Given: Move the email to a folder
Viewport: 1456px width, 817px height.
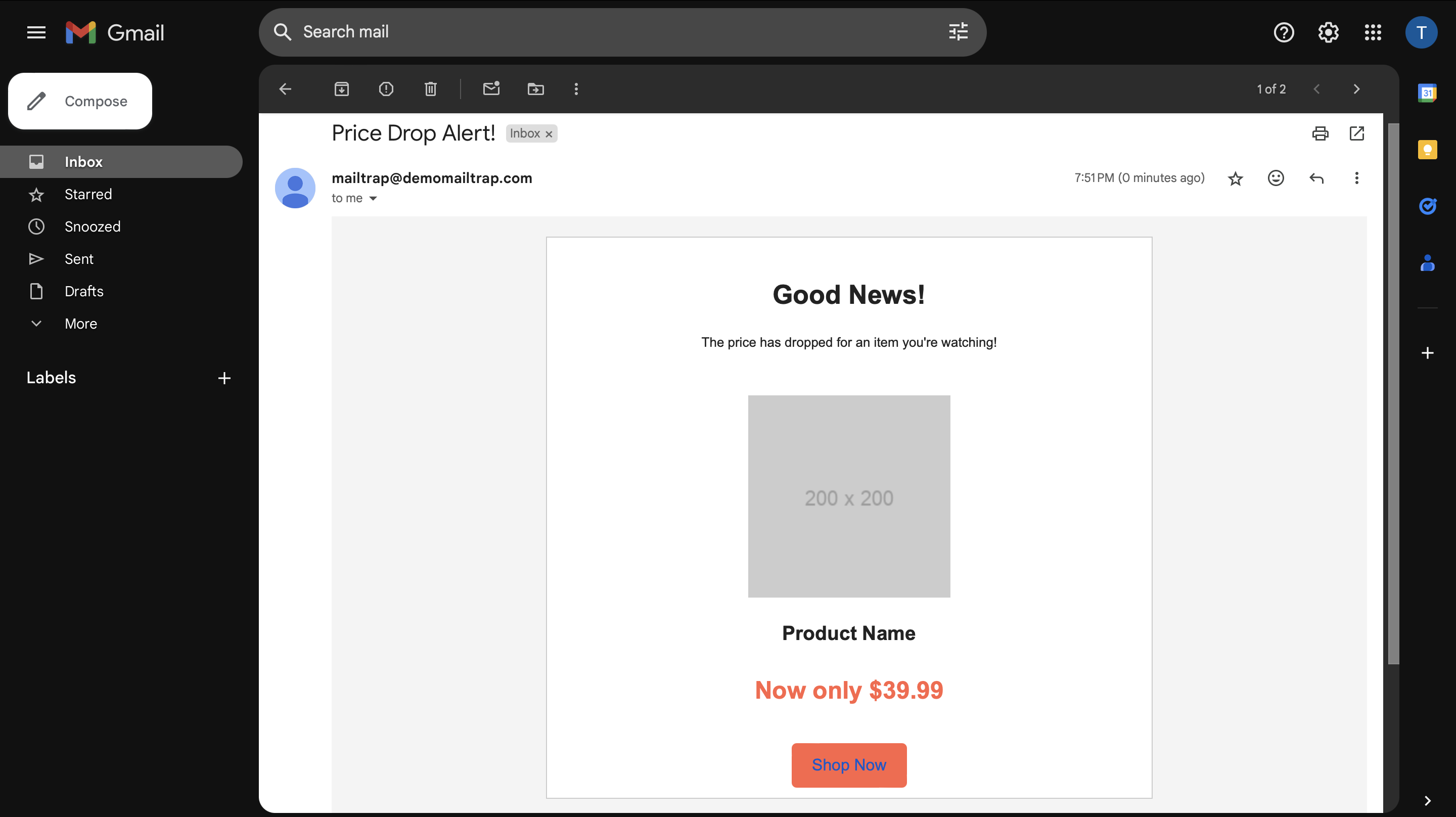Looking at the screenshot, I should pos(535,89).
